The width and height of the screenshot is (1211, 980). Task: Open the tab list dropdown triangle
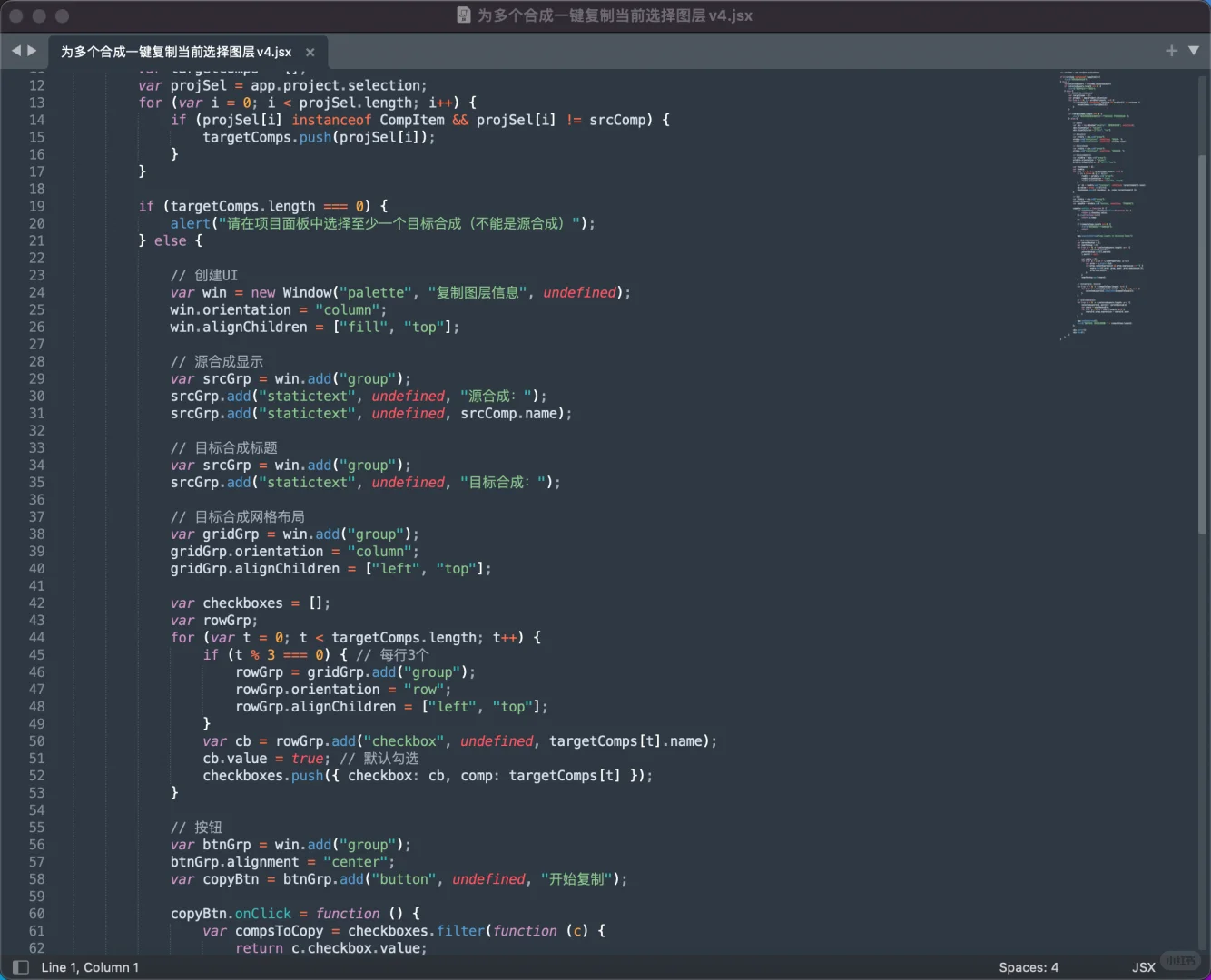(x=1194, y=51)
